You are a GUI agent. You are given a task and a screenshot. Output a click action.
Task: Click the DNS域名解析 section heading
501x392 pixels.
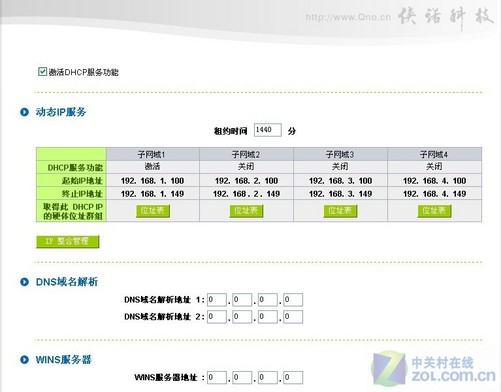pyautogui.click(x=67, y=282)
